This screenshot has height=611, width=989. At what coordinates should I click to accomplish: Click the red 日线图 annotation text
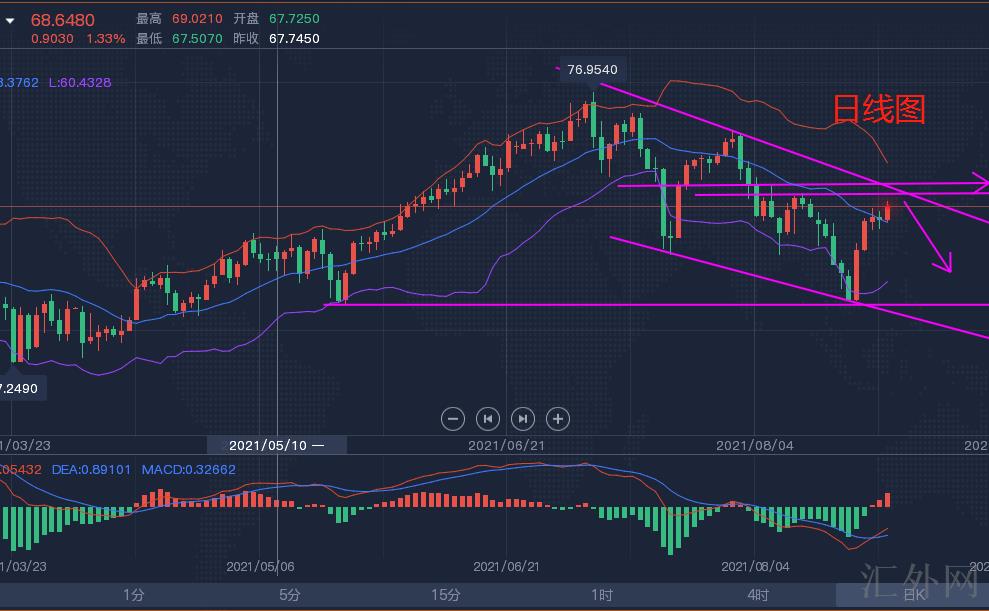(879, 110)
